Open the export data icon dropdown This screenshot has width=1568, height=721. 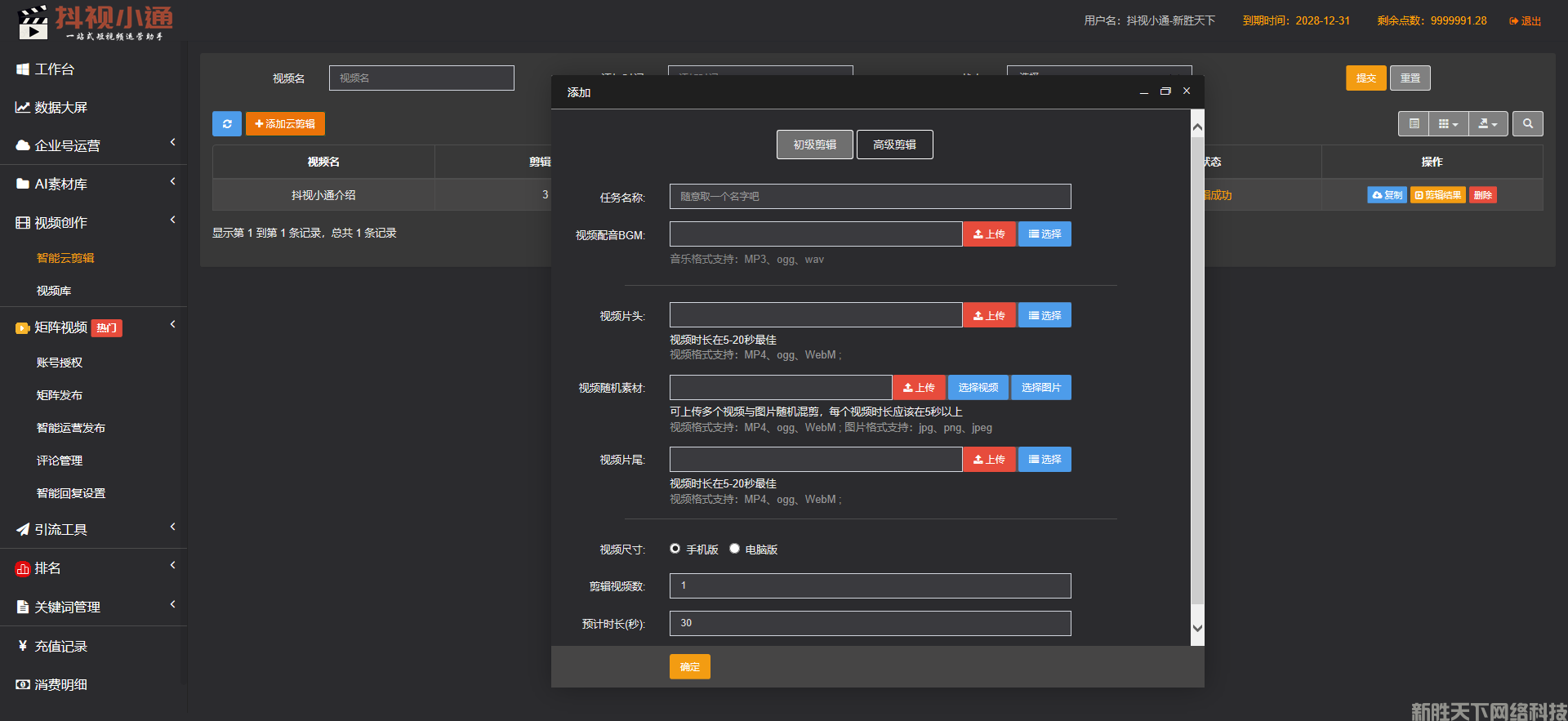click(x=1487, y=124)
